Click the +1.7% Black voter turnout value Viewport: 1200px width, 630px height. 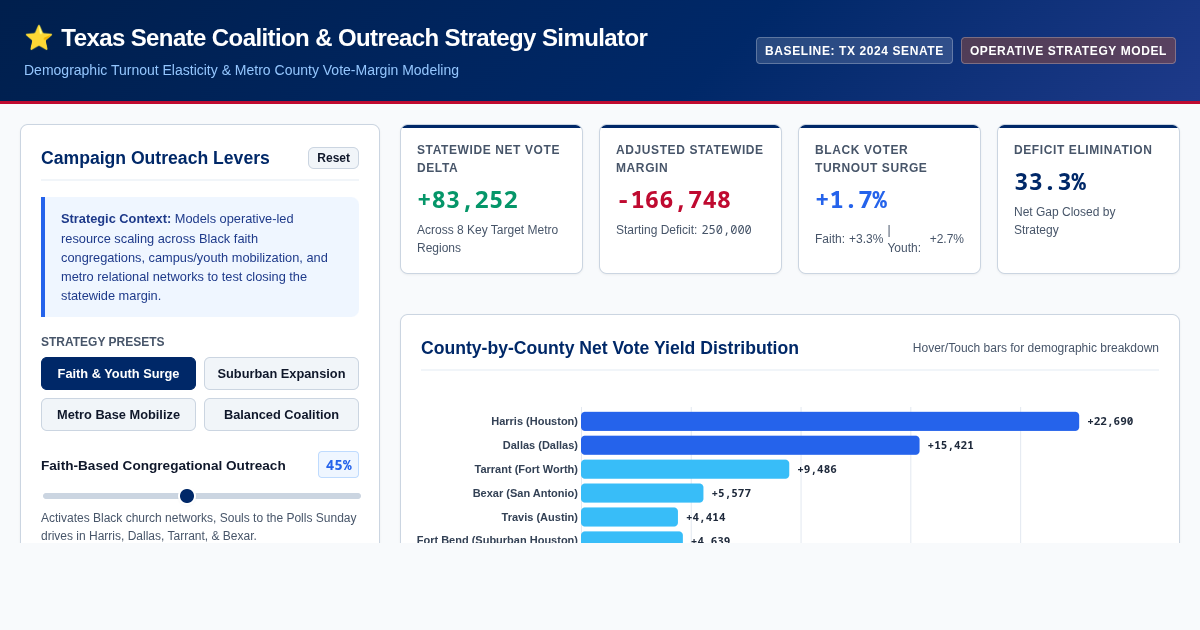pyautogui.click(x=851, y=200)
